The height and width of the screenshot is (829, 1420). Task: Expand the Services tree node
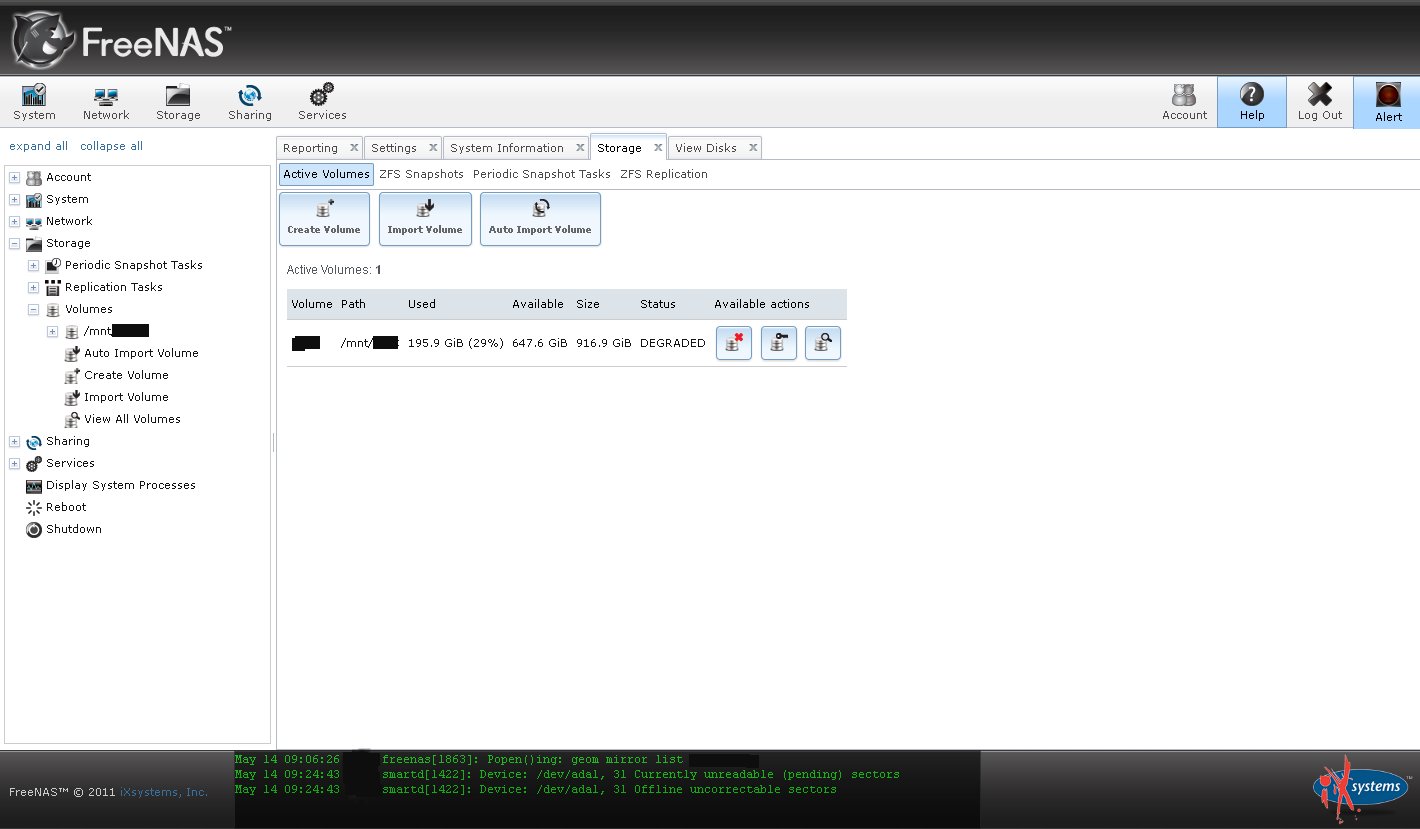click(x=14, y=463)
